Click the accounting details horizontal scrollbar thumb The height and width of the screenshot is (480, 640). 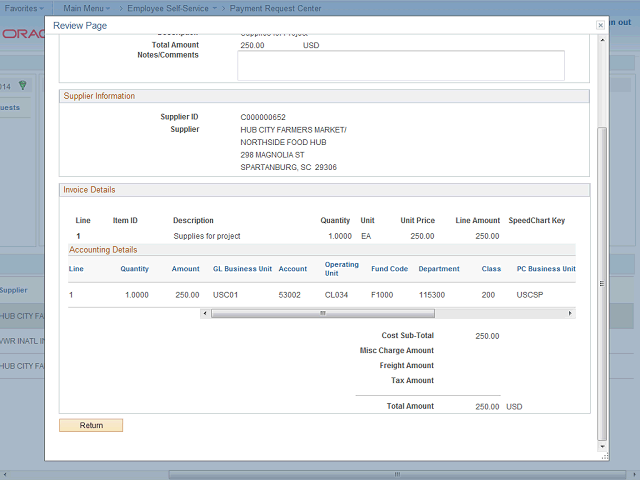click(321, 313)
